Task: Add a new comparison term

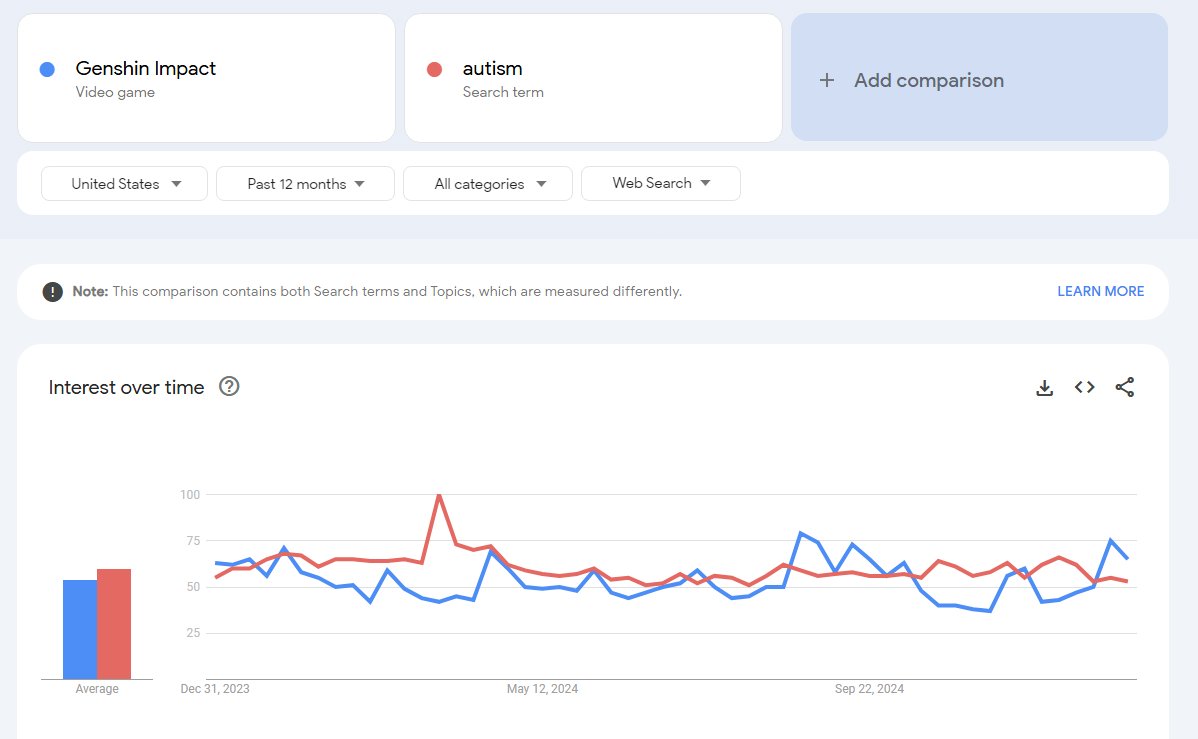Action: tap(979, 77)
